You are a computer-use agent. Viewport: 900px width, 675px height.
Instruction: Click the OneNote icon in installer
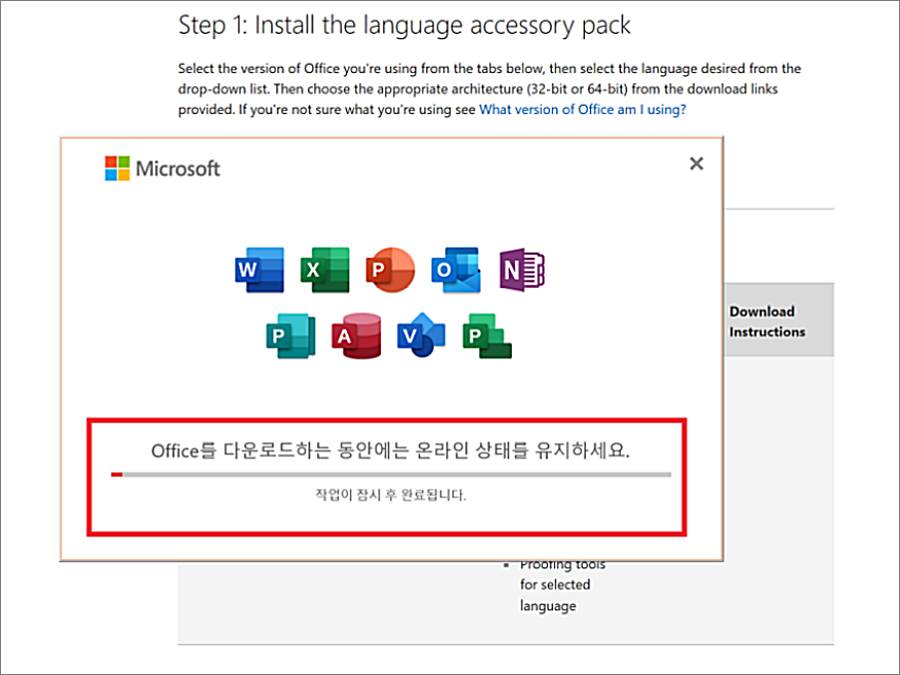[x=522, y=270]
